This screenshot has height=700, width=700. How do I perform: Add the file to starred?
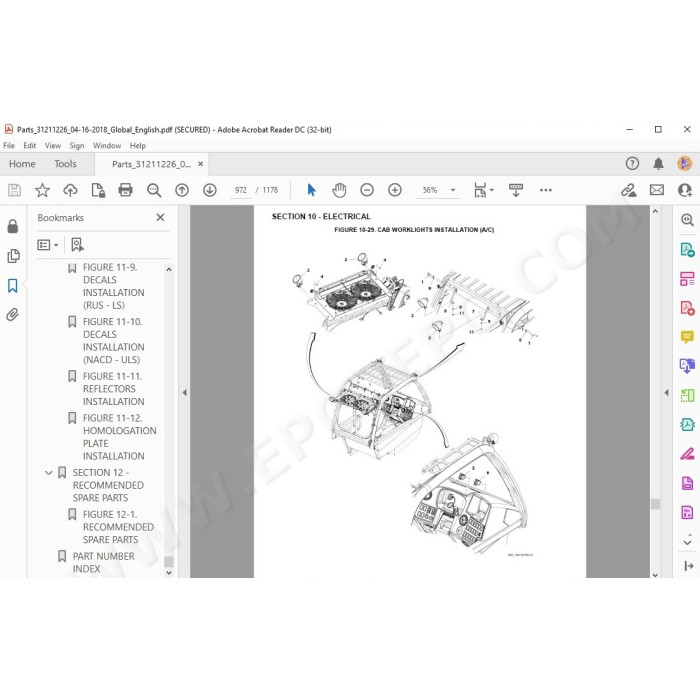coord(42,190)
